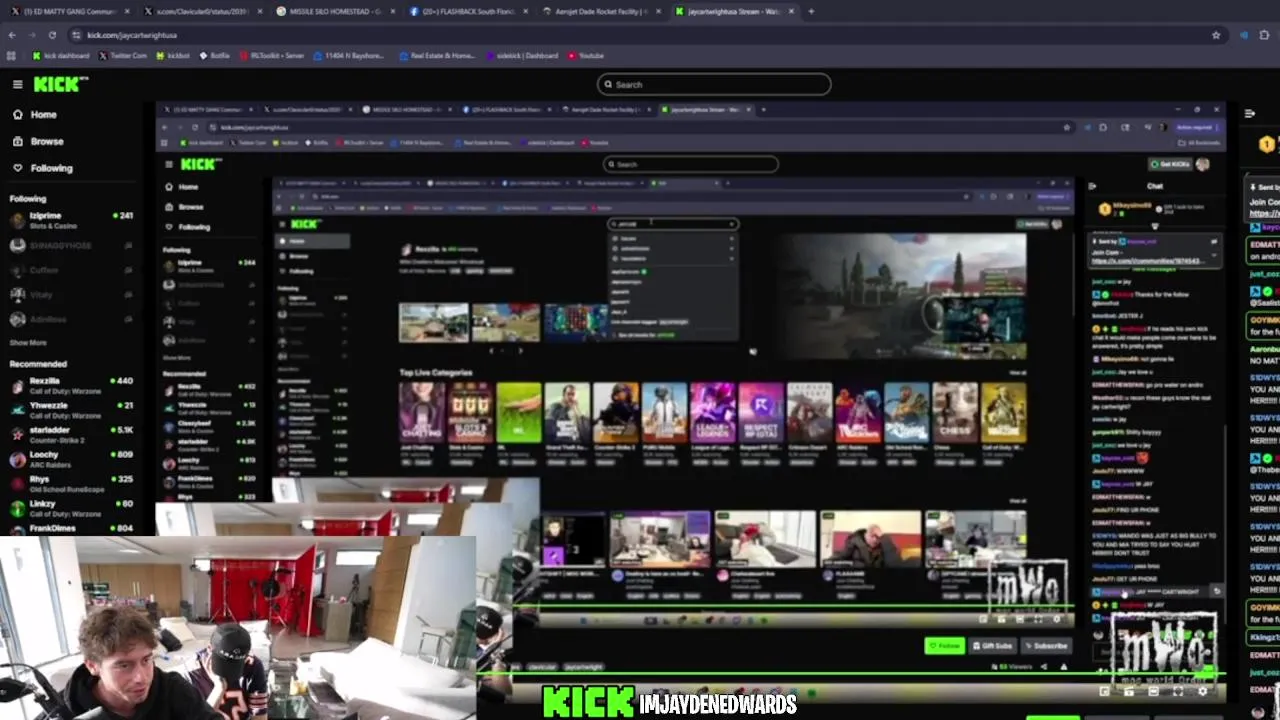
Task: Go to Home in Kick sidebar
Action: click(35, 115)
